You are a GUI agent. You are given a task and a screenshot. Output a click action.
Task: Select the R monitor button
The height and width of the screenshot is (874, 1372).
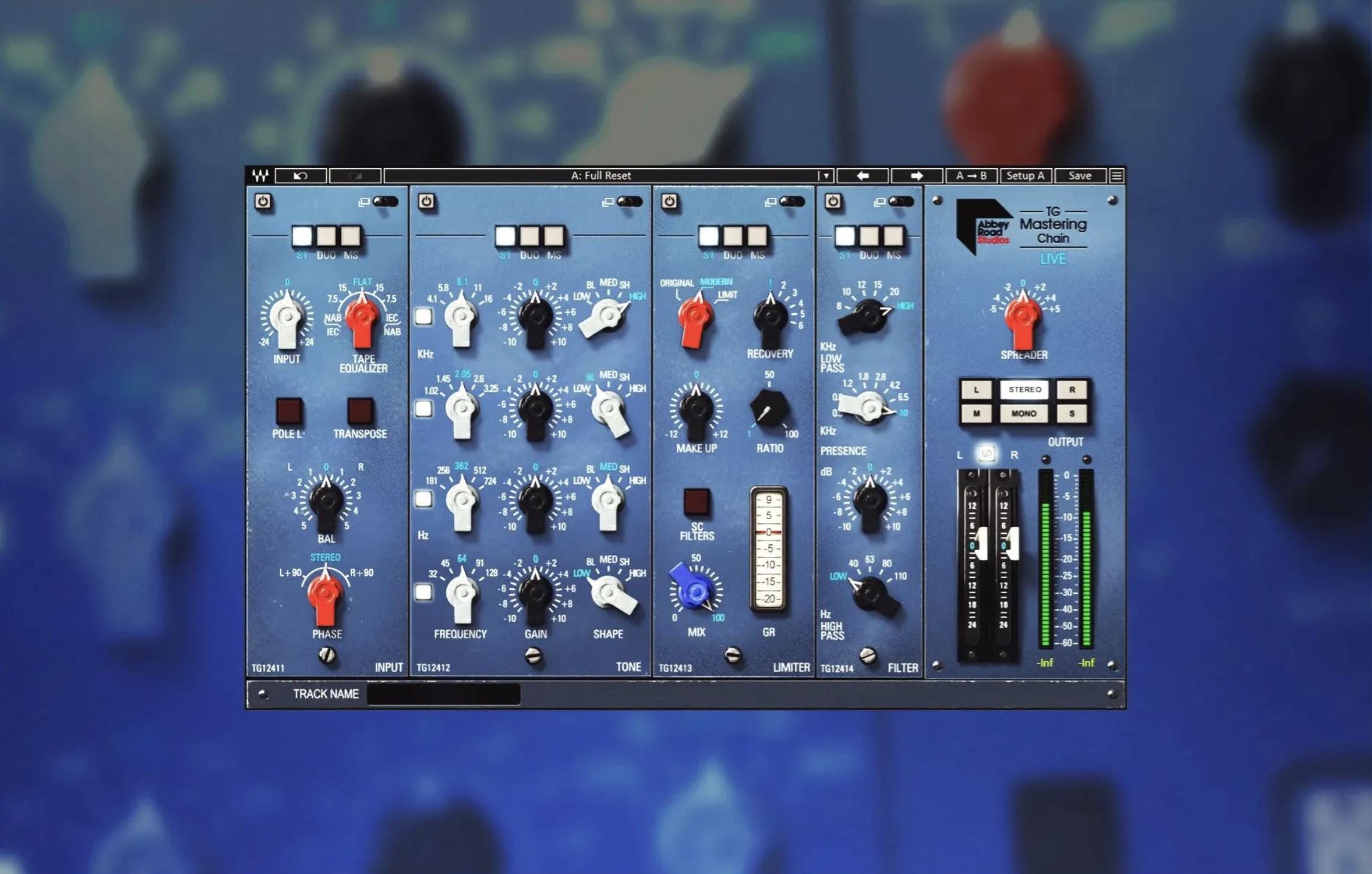pyautogui.click(x=1072, y=390)
